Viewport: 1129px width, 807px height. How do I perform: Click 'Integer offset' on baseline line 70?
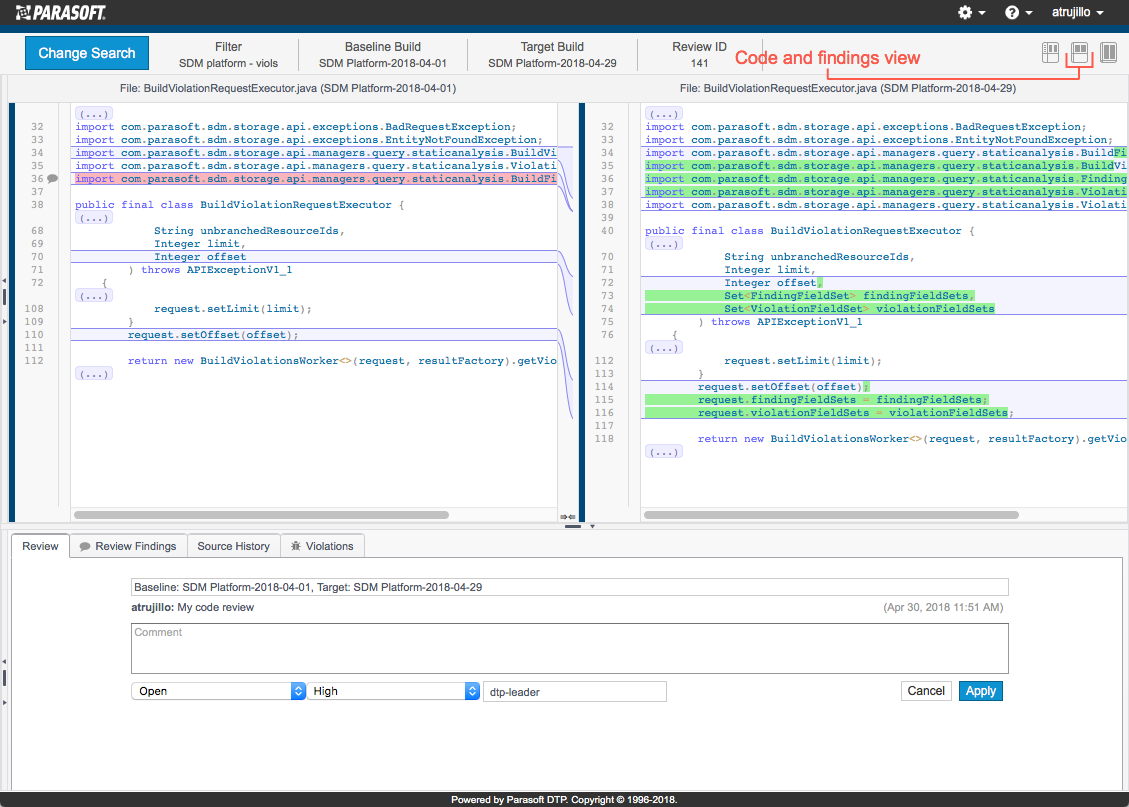click(199, 257)
